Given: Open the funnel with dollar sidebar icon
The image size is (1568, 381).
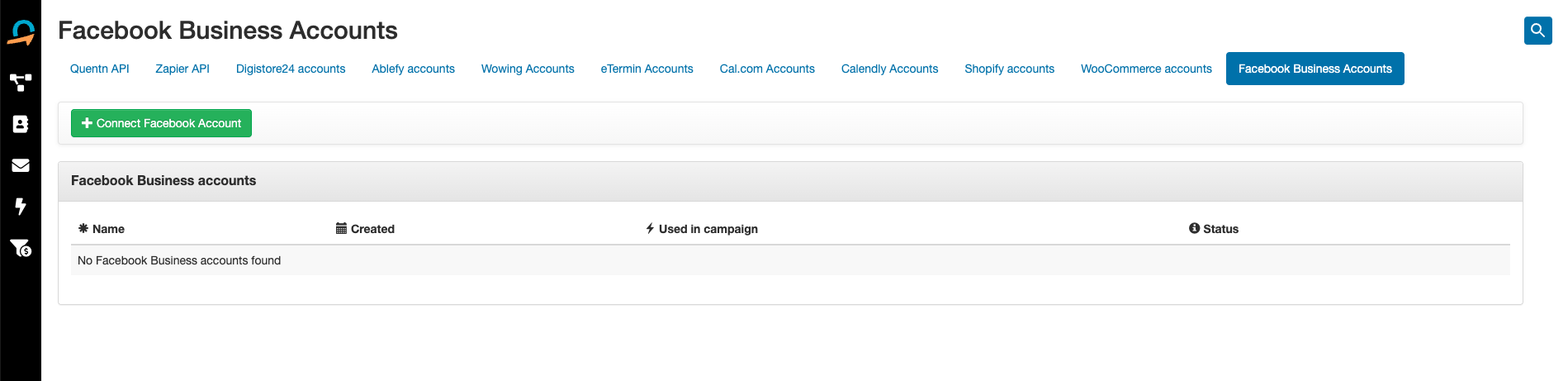Looking at the screenshot, I should (21, 248).
